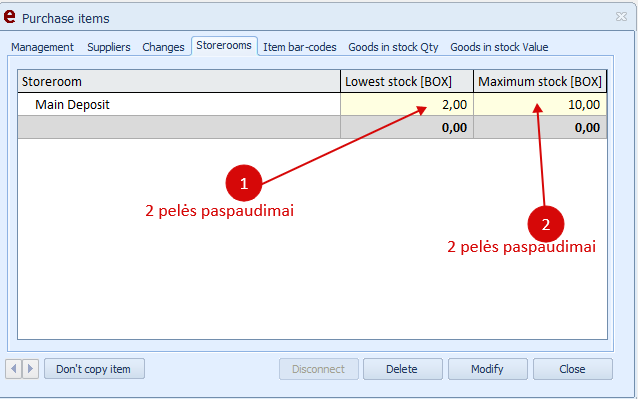Click the Close button
Image resolution: width=638 pixels, height=399 pixels.
[572, 369]
